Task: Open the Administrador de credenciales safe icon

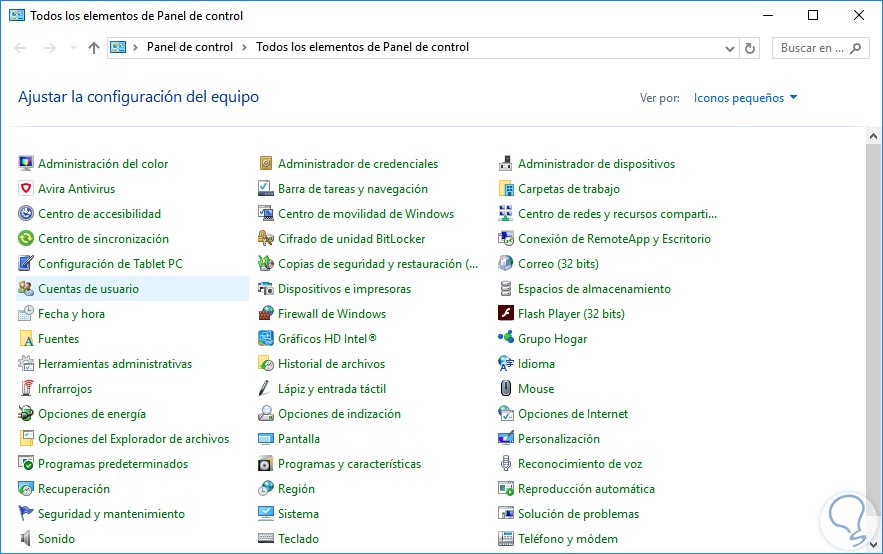Action: pyautogui.click(x=266, y=164)
